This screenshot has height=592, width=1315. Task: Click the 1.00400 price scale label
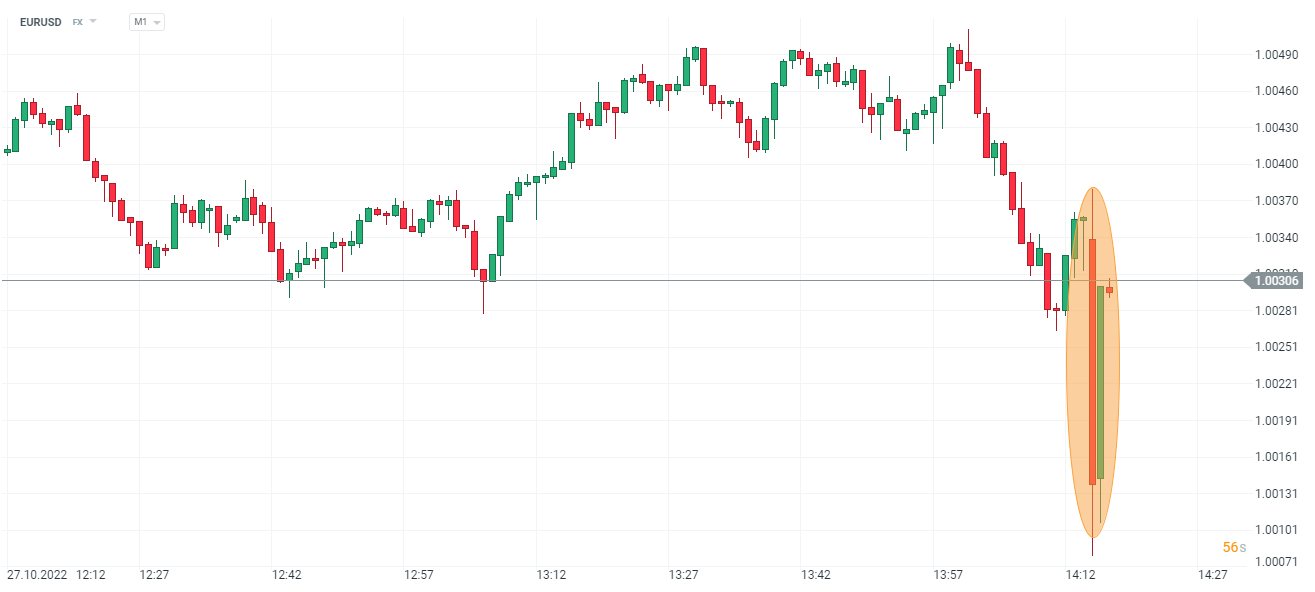pos(1276,164)
